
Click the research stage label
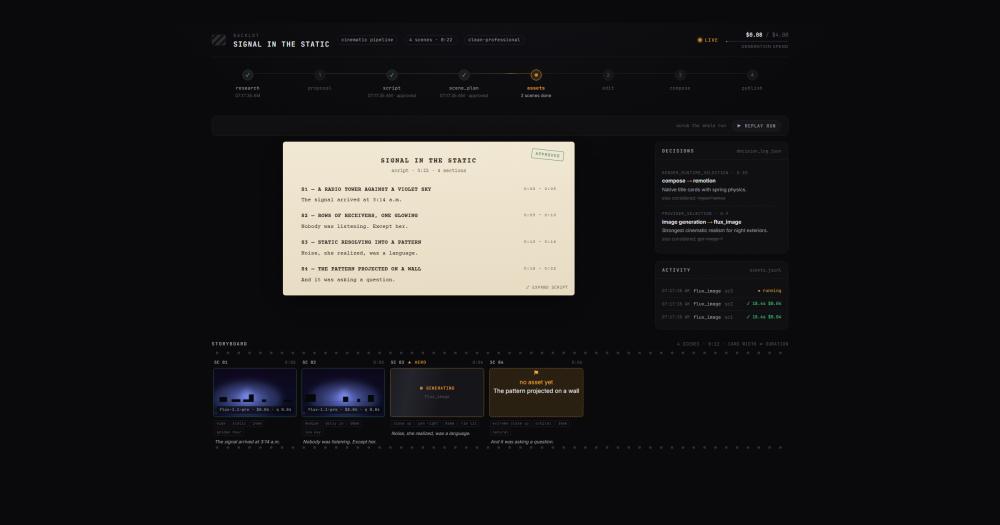point(247,88)
